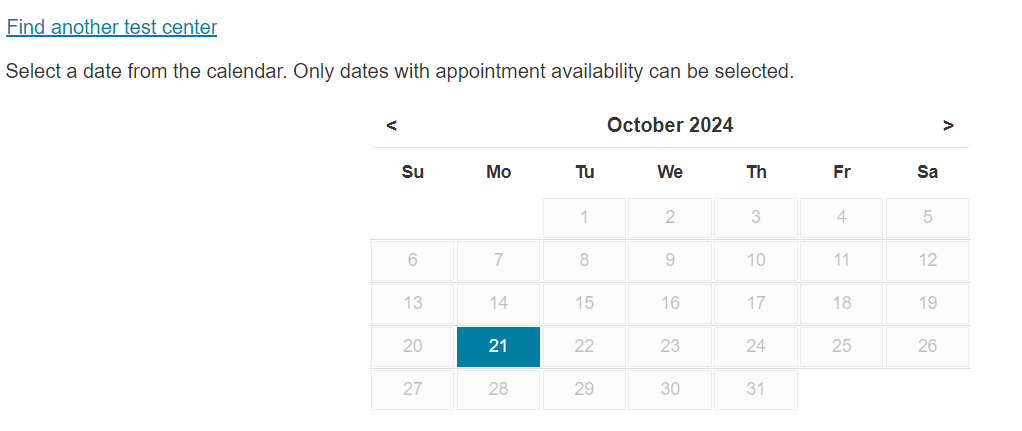Choose October 5 calendar cell
This screenshot has height=431, width=1022.
click(x=927, y=217)
